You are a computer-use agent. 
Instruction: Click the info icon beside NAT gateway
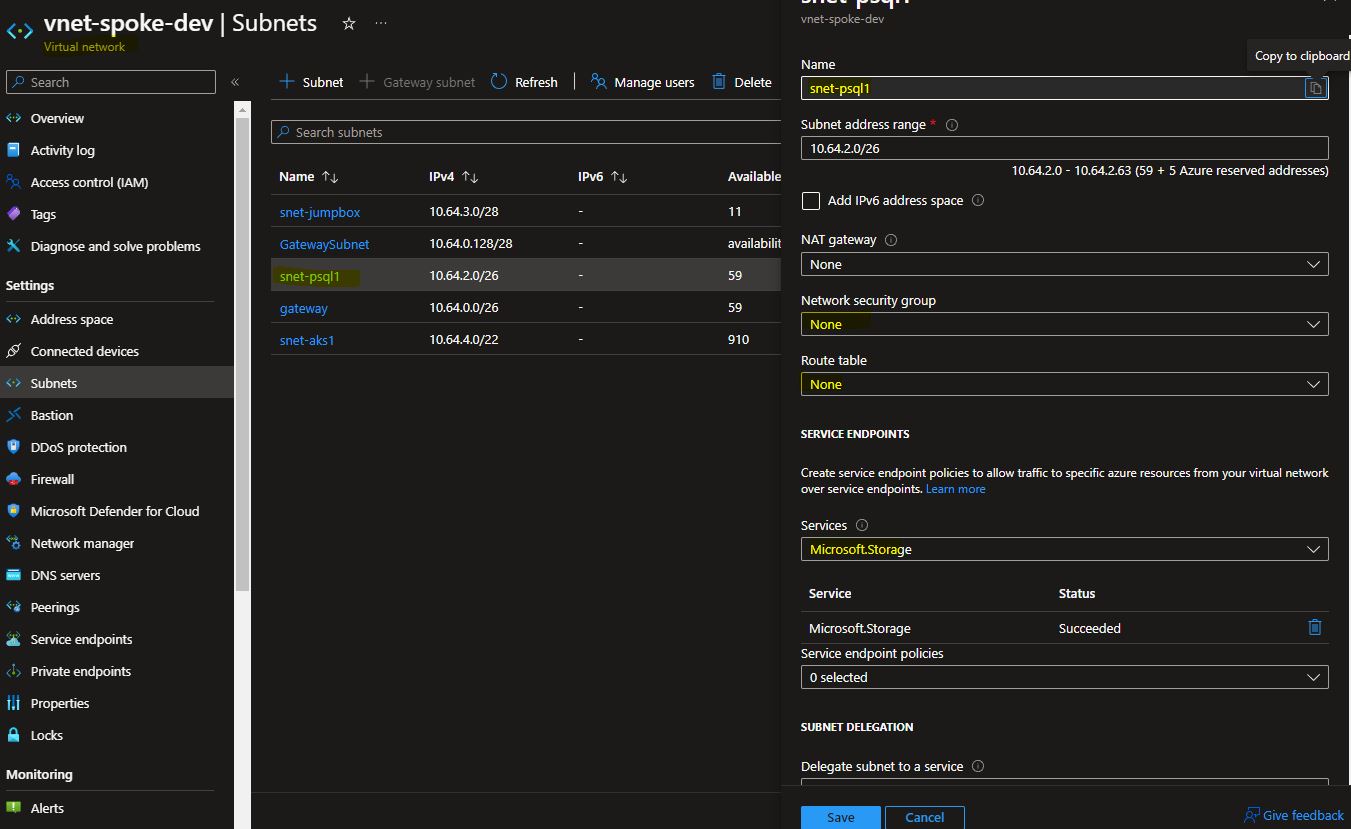(x=891, y=240)
